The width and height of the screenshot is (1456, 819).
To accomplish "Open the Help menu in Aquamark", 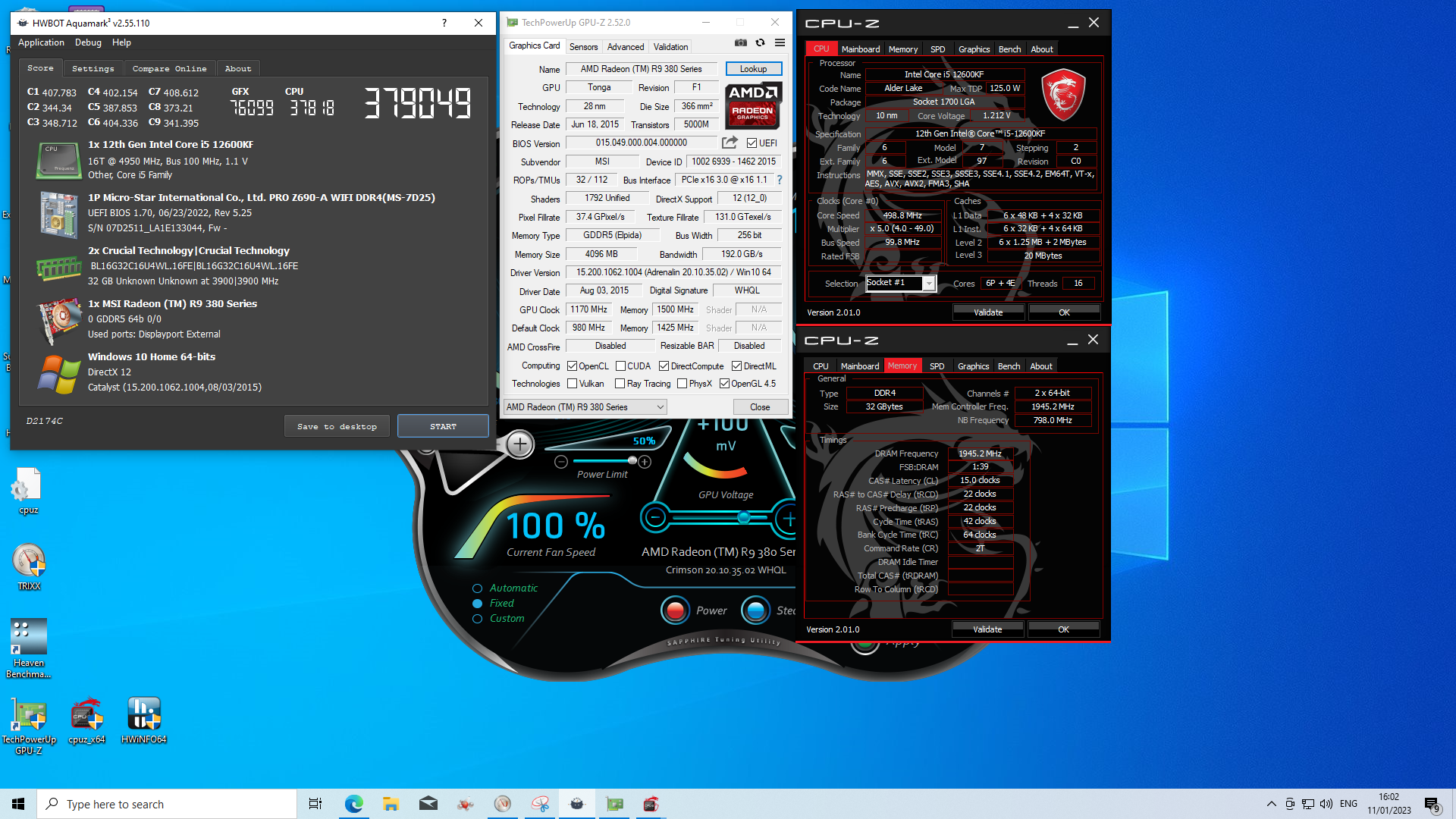I will [x=121, y=42].
